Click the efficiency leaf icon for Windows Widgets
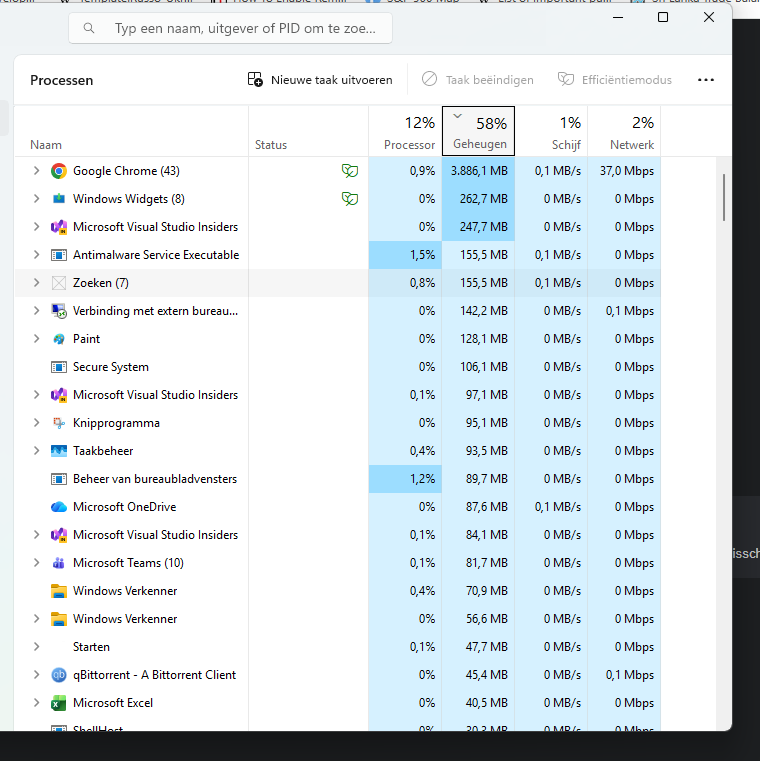760x761 pixels. [x=350, y=199]
